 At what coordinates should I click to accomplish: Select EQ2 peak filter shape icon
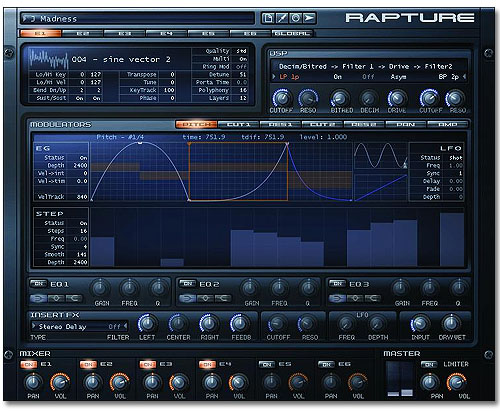(205, 298)
